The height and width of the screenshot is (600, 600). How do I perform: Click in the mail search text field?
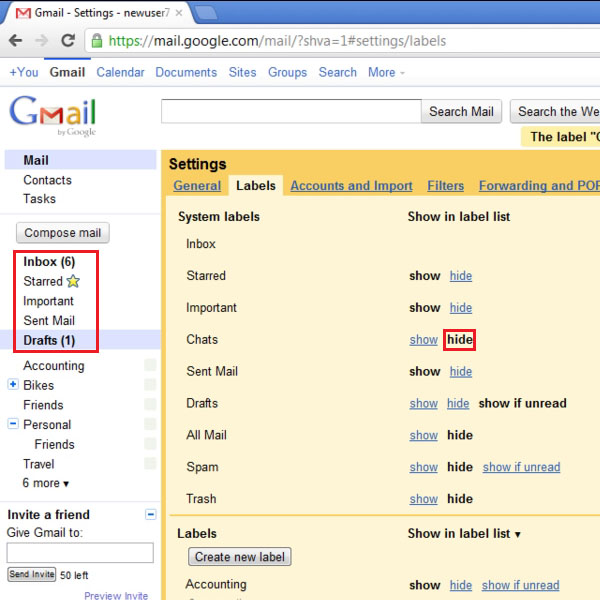click(291, 111)
